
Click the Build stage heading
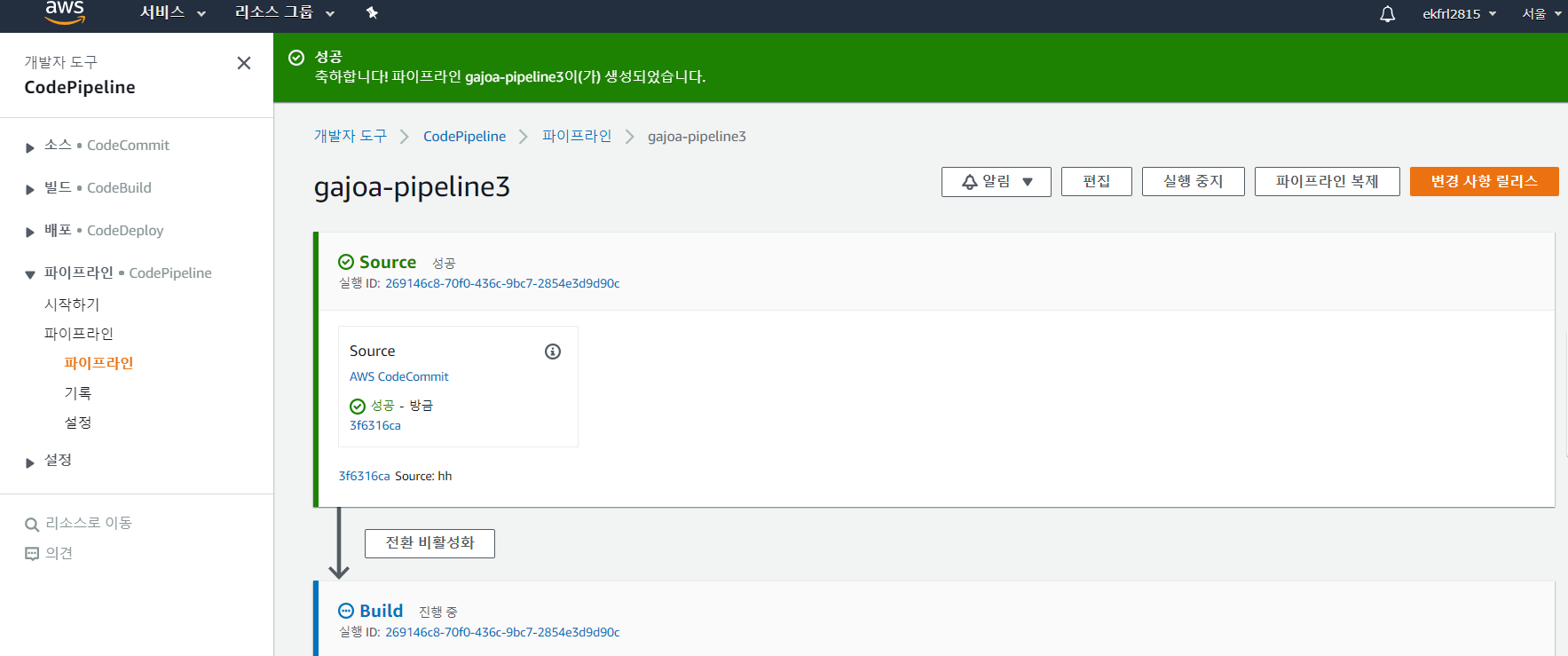coord(382,611)
